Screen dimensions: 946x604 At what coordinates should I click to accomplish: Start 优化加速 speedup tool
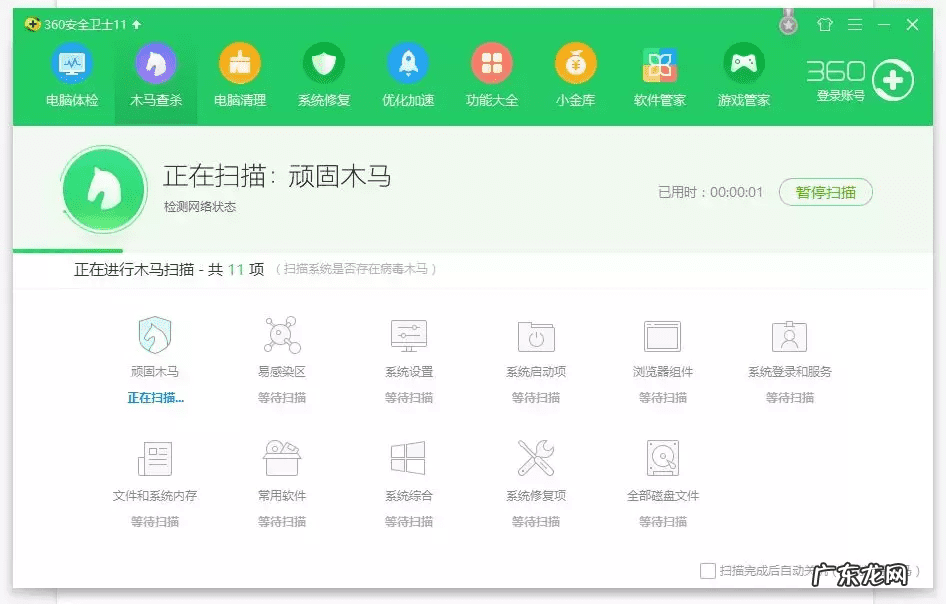[407, 75]
